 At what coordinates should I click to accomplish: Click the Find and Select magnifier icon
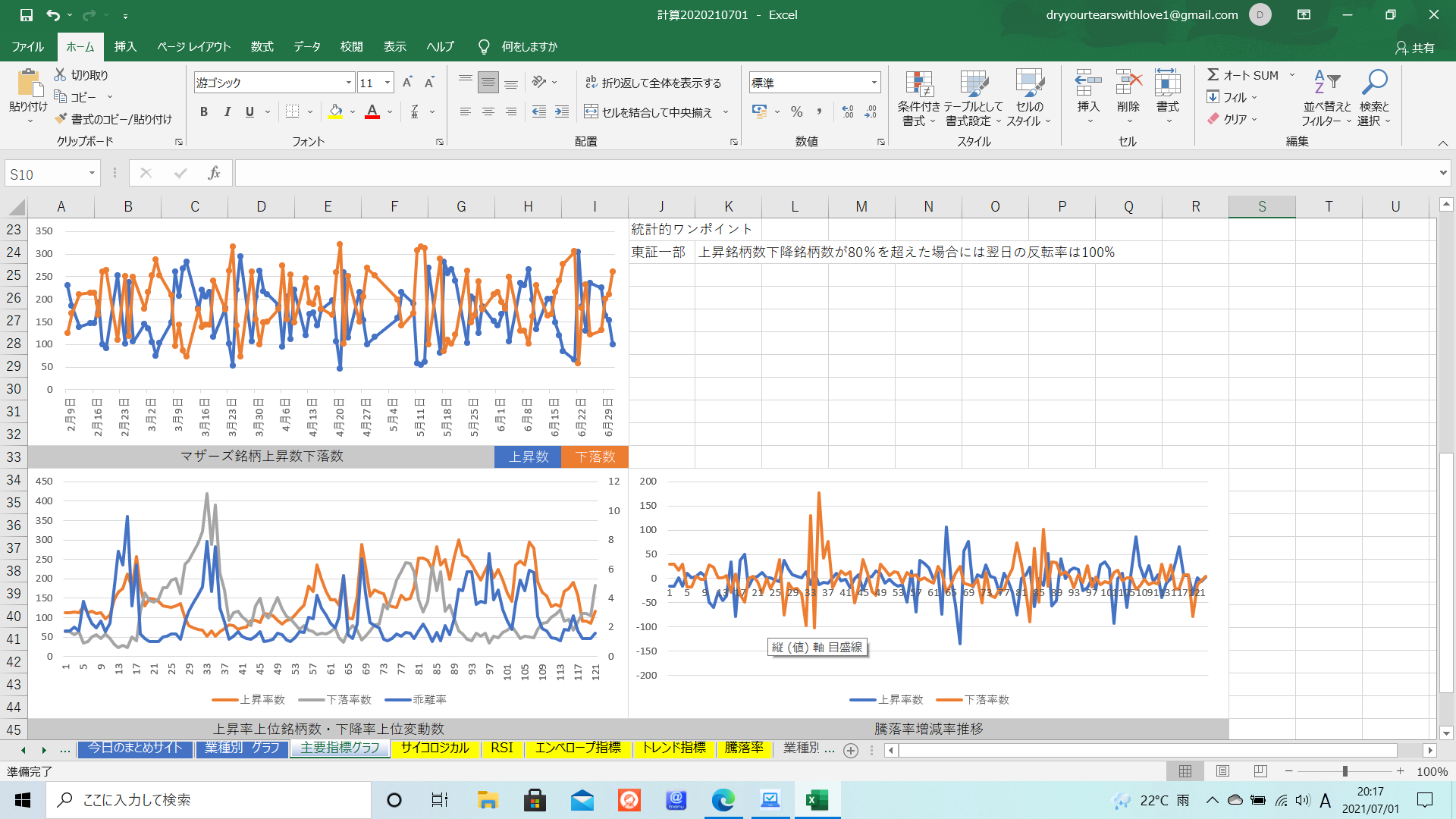click(x=1374, y=82)
